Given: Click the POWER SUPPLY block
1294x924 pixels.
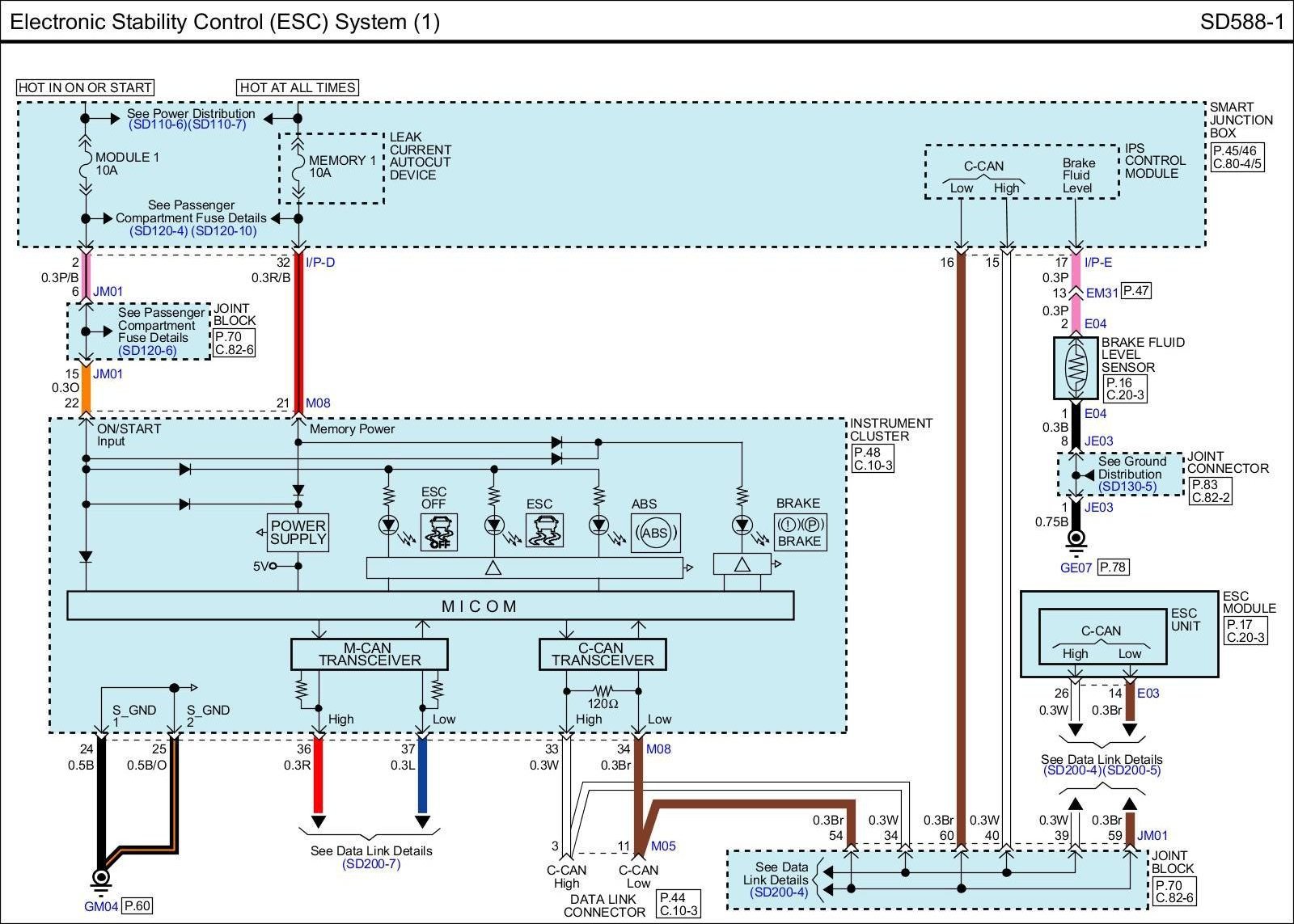Looking at the screenshot, I should coord(298,533).
